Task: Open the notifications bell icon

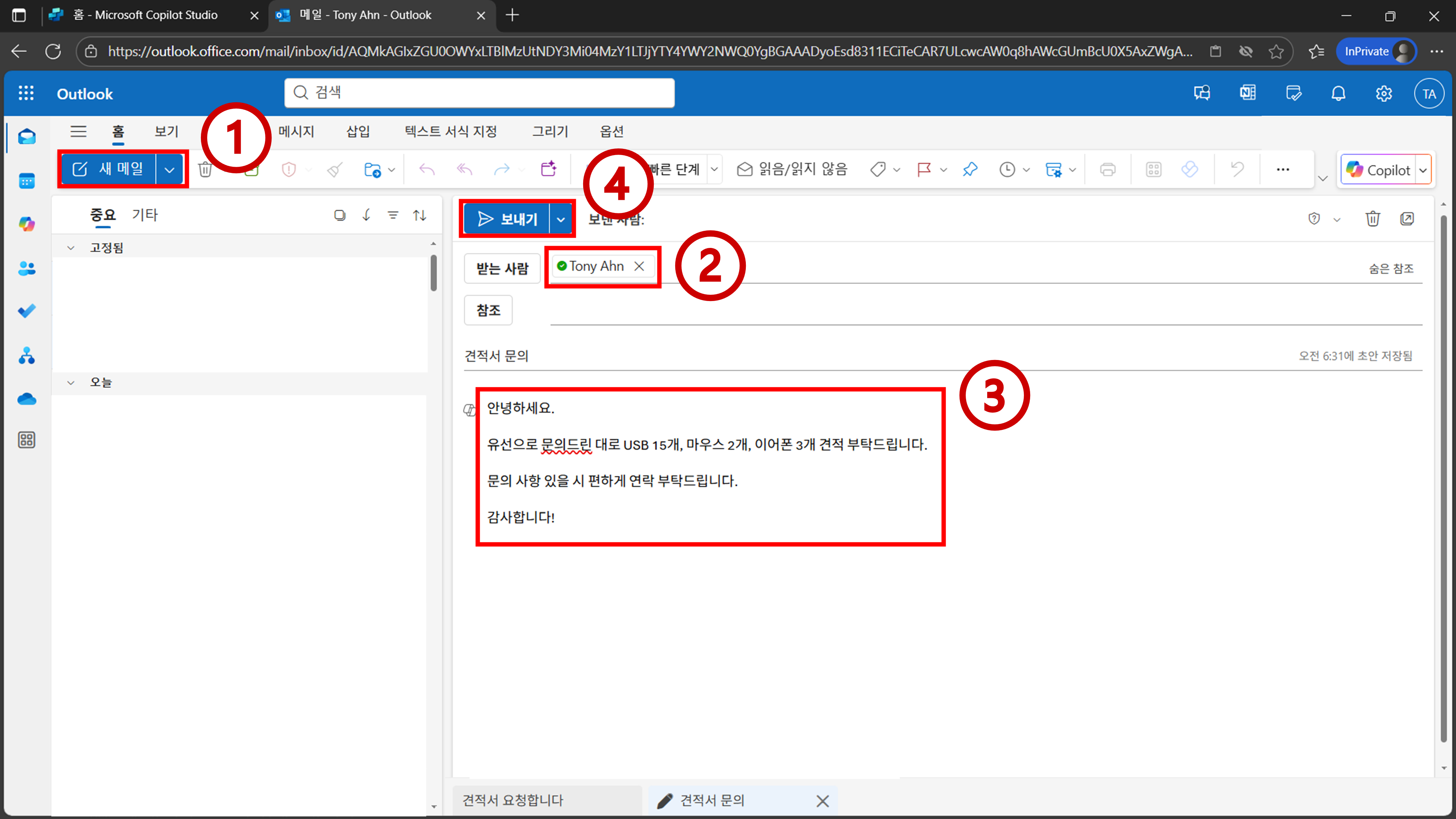Action: [x=1338, y=94]
